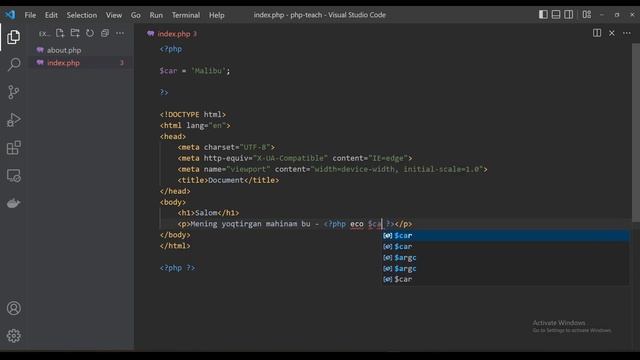Split the editor right
This screenshot has height=360, width=640.
(x=597, y=33)
